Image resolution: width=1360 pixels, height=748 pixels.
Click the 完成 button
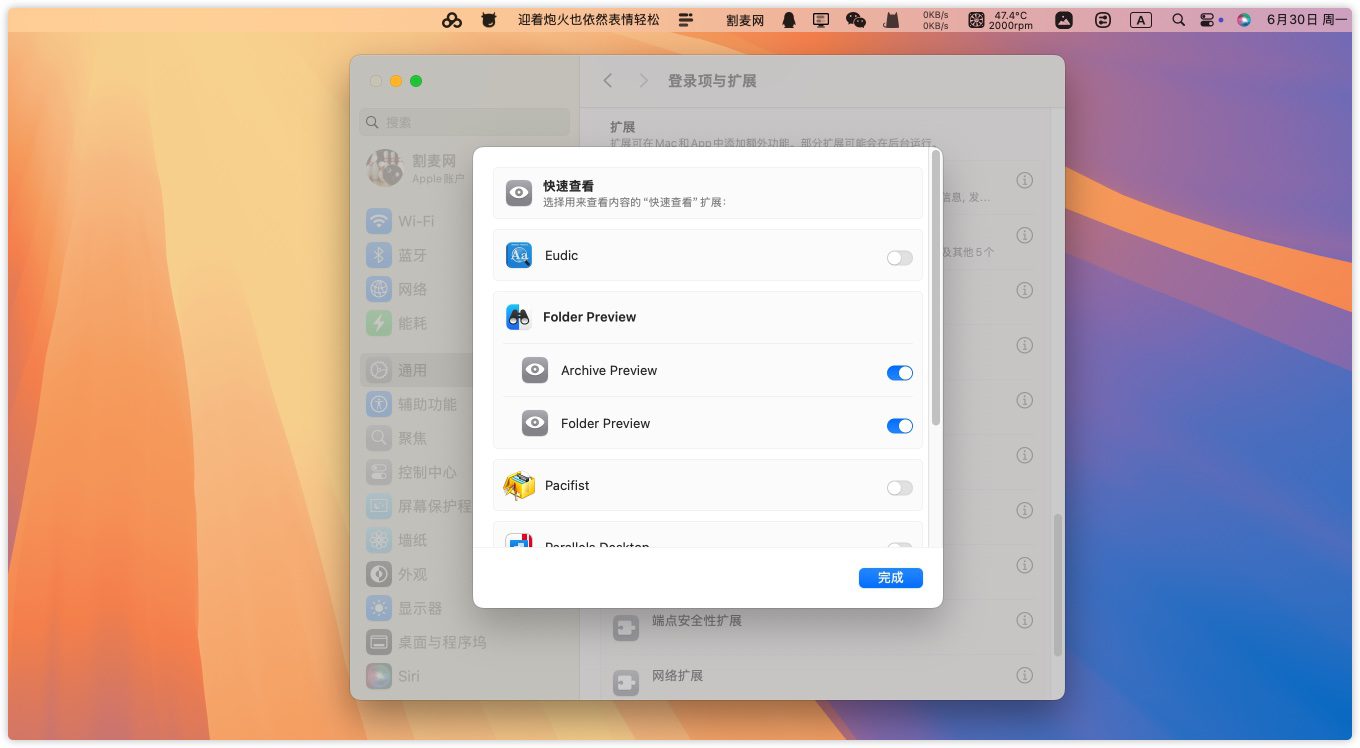pyautogui.click(x=890, y=578)
